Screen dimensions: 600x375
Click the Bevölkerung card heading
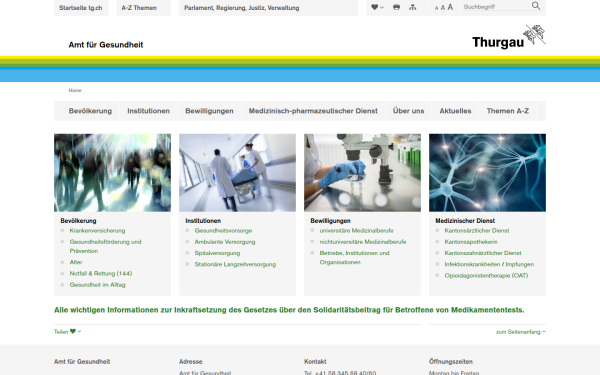[78, 221]
